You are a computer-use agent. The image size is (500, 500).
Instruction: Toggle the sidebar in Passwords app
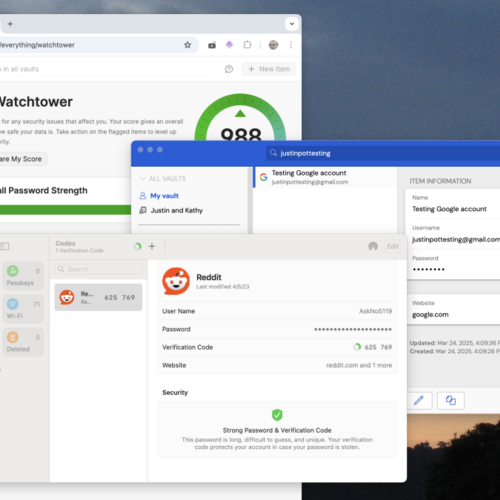tap(4, 246)
